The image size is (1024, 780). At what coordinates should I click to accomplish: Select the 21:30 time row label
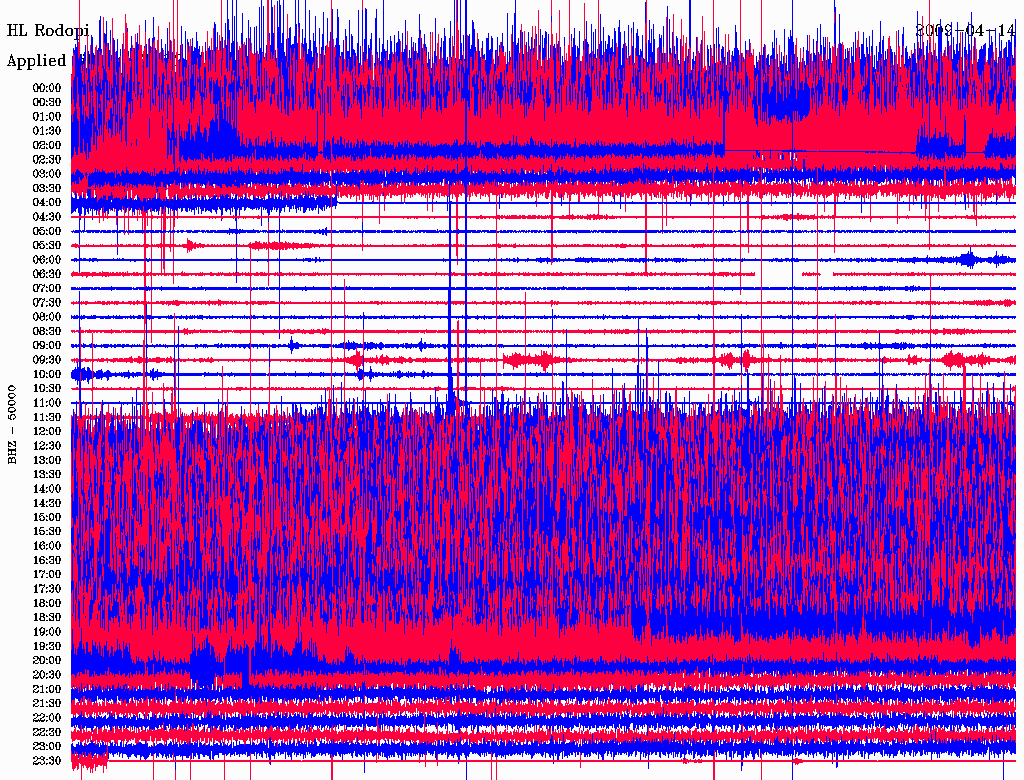[47, 703]
